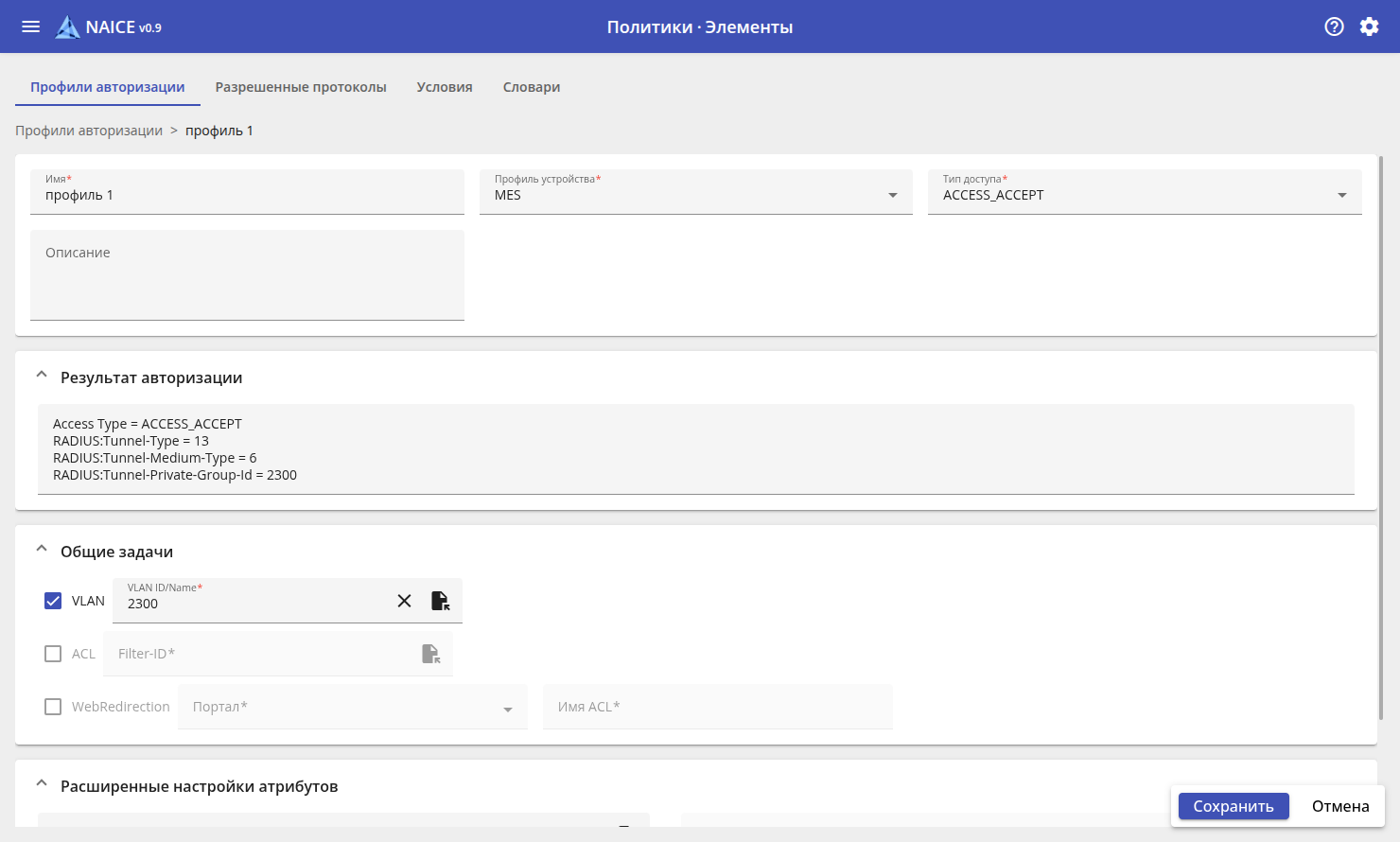Viewport: 1400px width, 842px height.
Task: Click the Сохранить button
Action: [1233, 806]
